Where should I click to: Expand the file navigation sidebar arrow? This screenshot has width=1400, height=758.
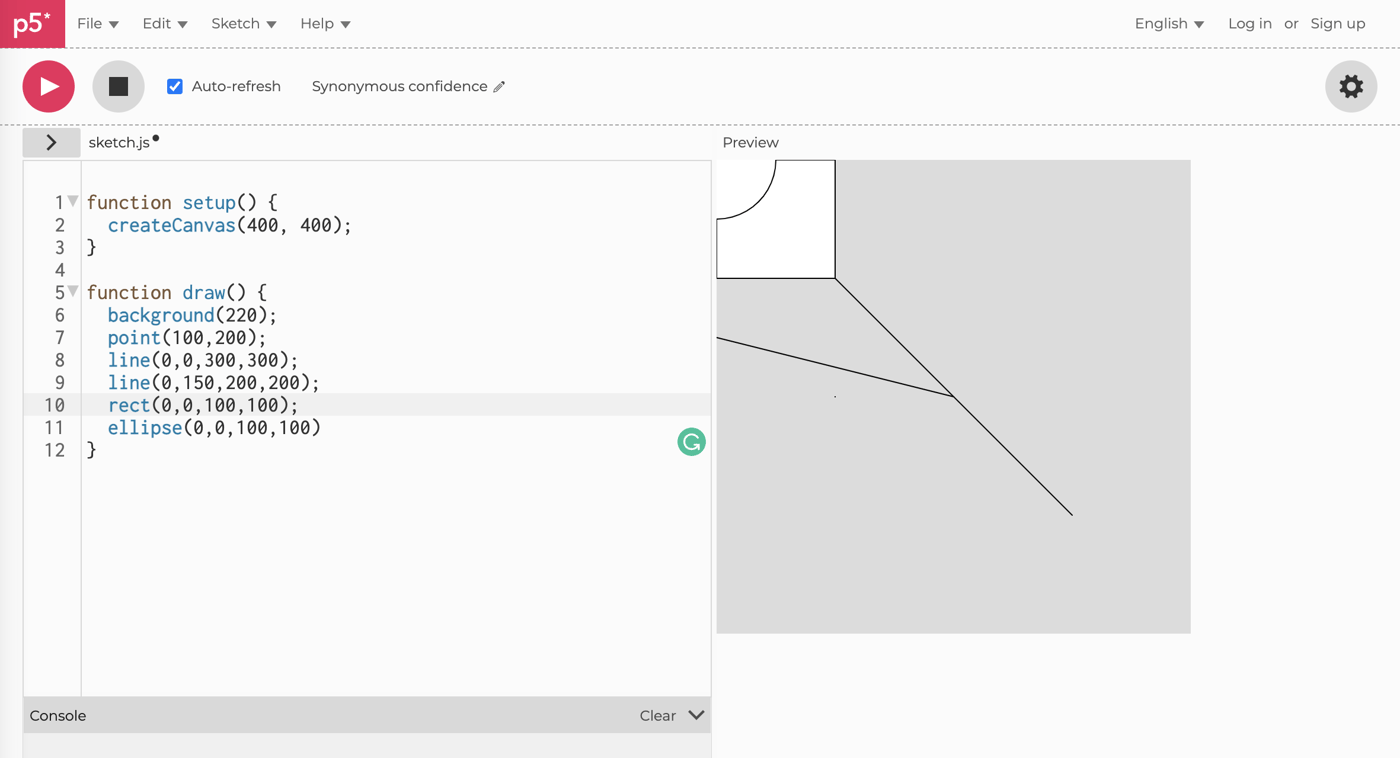pyautogui.click(x=51, y=142)
